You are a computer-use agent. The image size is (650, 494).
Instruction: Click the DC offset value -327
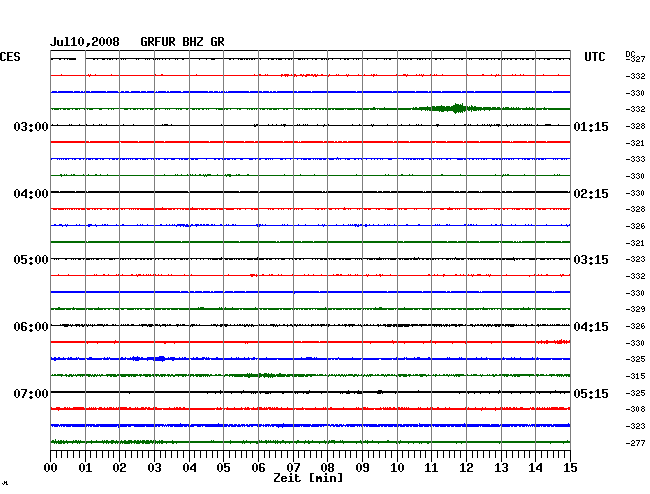tap(635, 59)
